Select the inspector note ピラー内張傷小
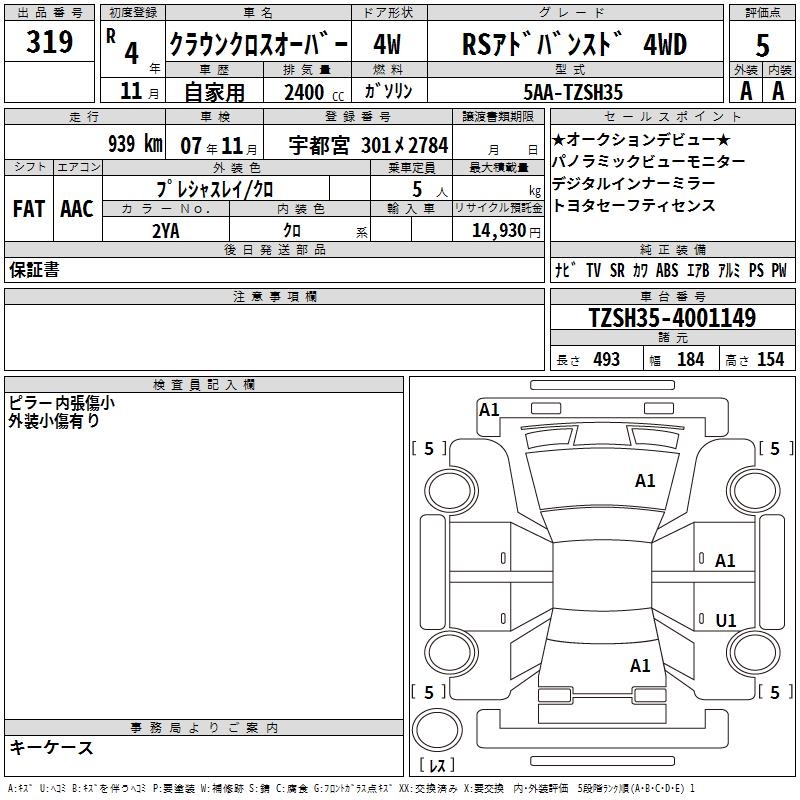 click(x=62, y=403)
